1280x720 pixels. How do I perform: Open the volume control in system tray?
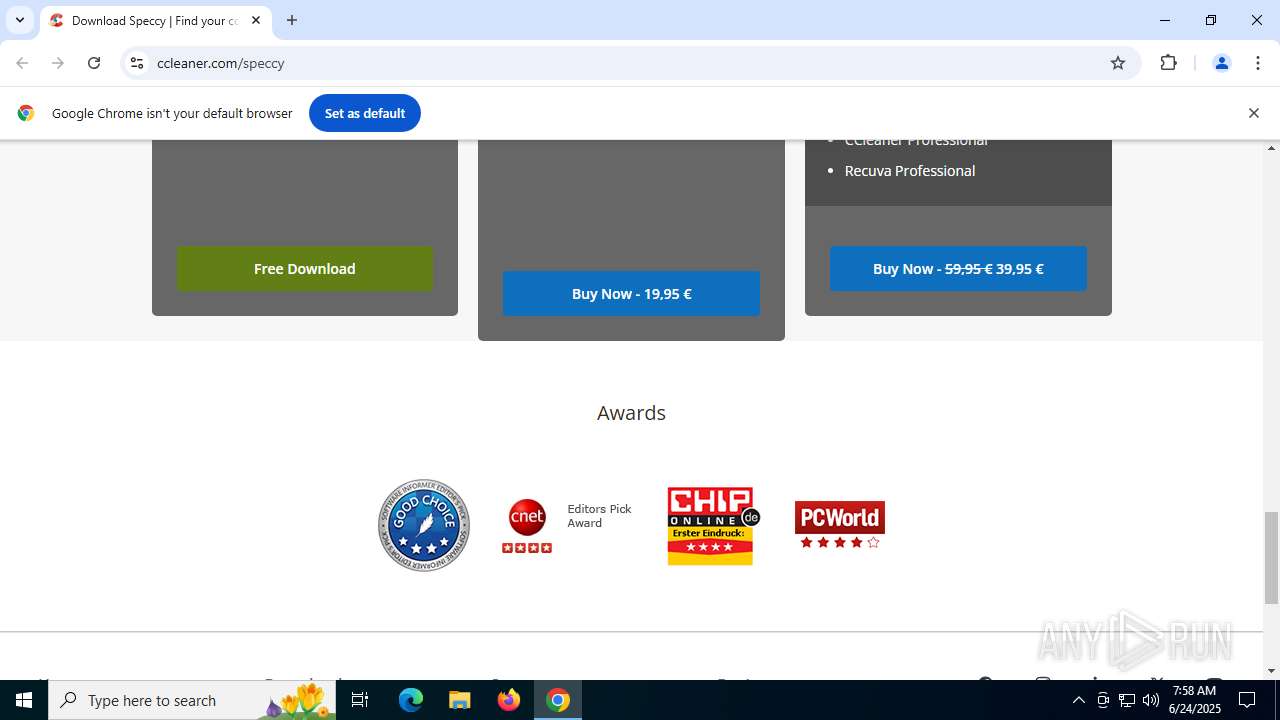[x=1150, y=700]
